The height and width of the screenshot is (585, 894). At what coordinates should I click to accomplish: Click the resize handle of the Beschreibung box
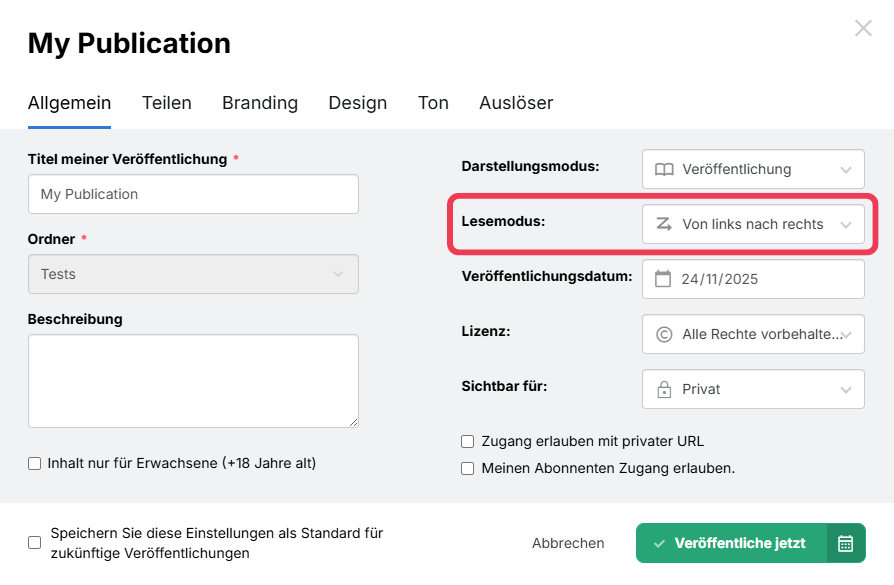pyautogui.click(x=353, y=422)
